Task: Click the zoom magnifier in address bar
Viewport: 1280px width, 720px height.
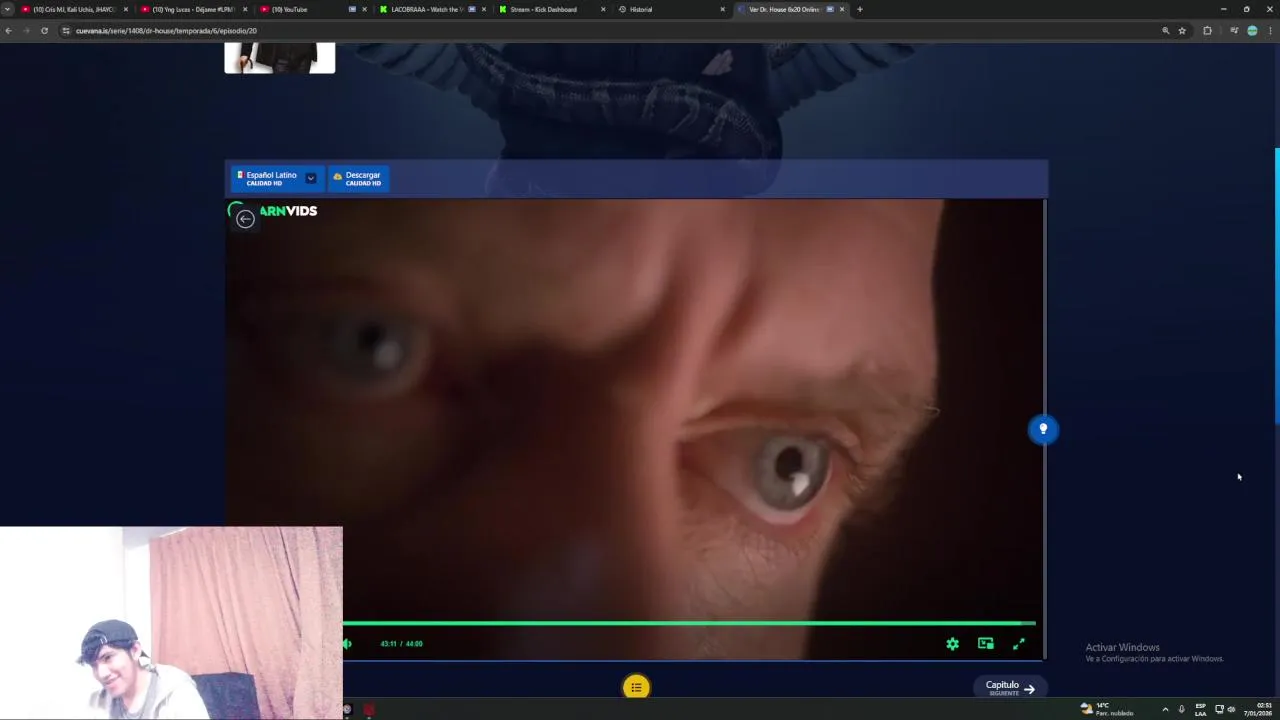Action: click(x=1165, y=31)
